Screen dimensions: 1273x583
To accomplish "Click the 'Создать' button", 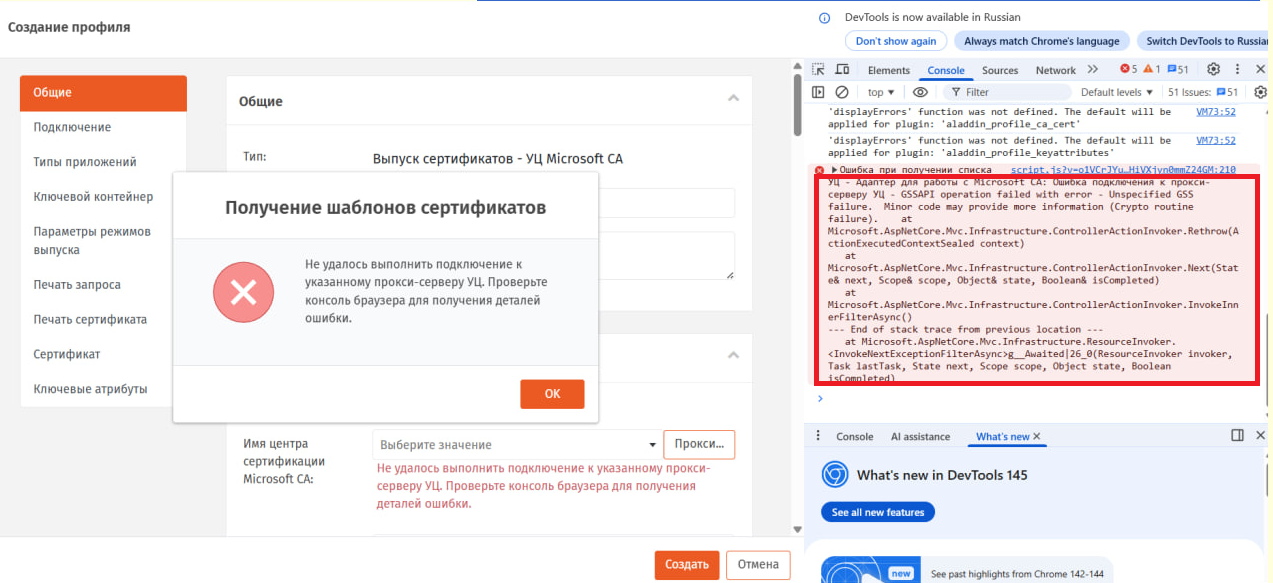I will [x=687, y=564].
